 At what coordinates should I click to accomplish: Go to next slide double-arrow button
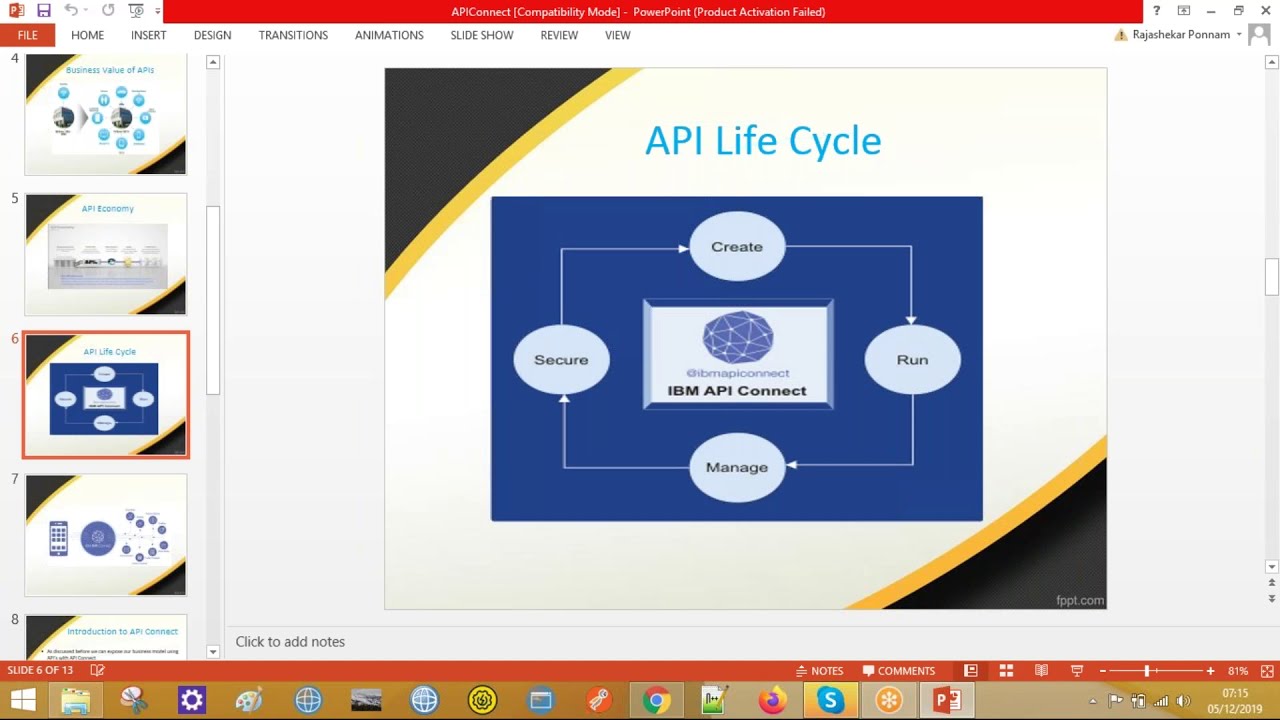point(1272,598)
